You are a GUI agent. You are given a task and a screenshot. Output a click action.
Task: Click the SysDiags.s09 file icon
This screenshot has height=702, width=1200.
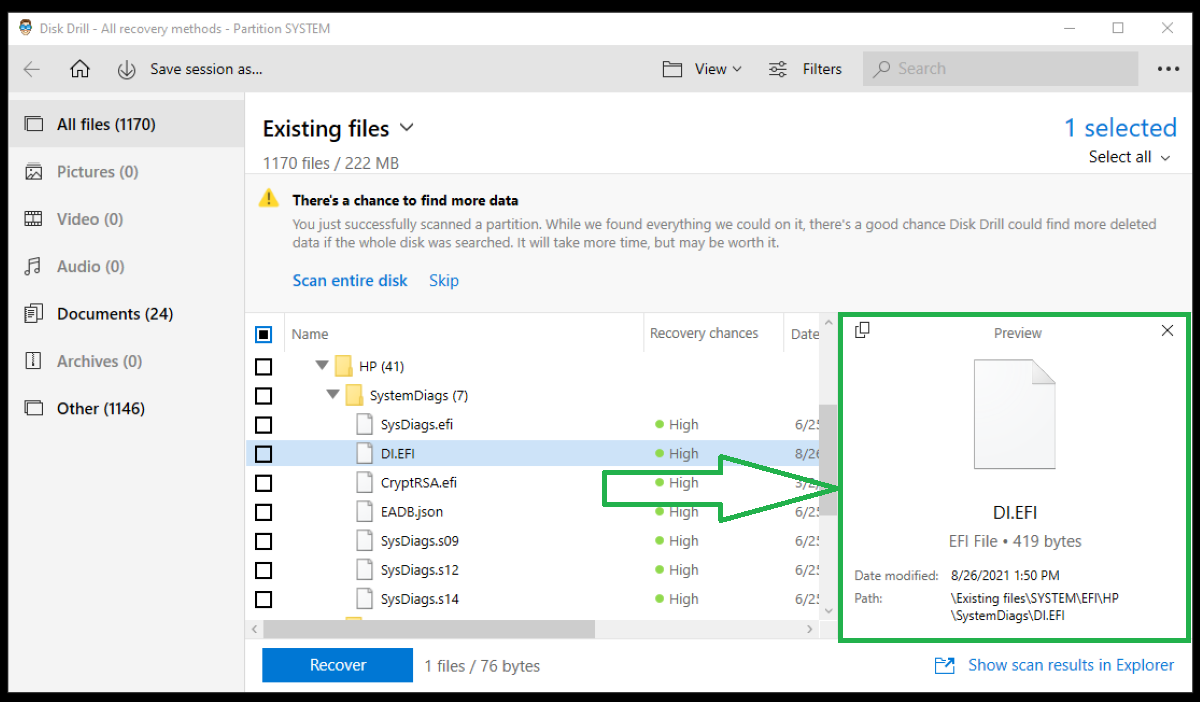click(364, 540)
